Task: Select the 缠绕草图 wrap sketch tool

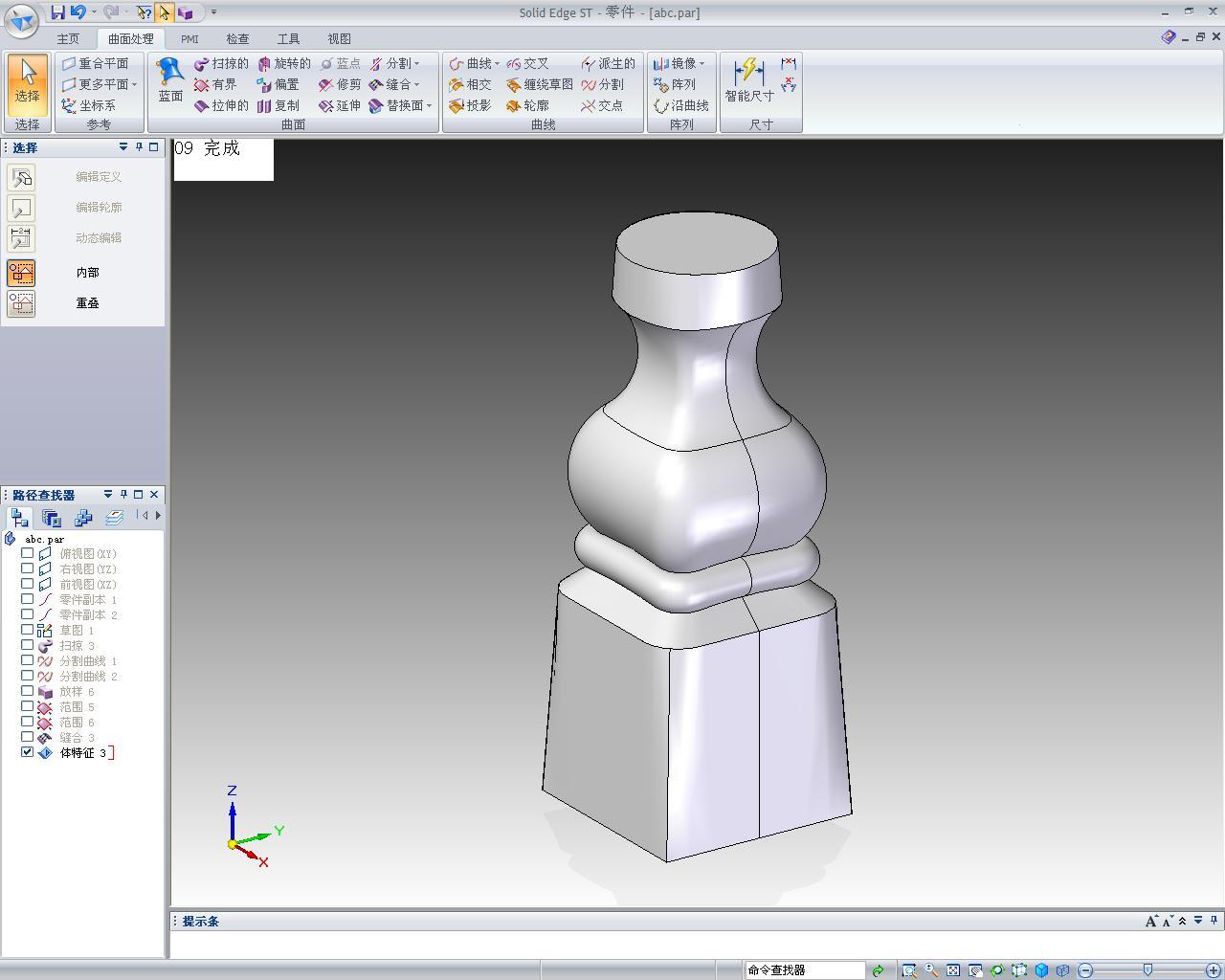Action: tap(540, 84)
